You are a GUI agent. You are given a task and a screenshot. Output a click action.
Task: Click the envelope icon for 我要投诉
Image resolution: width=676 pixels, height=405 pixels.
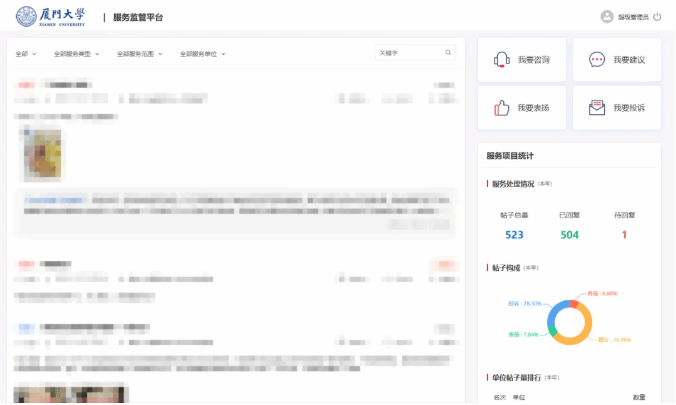point(597,108)
